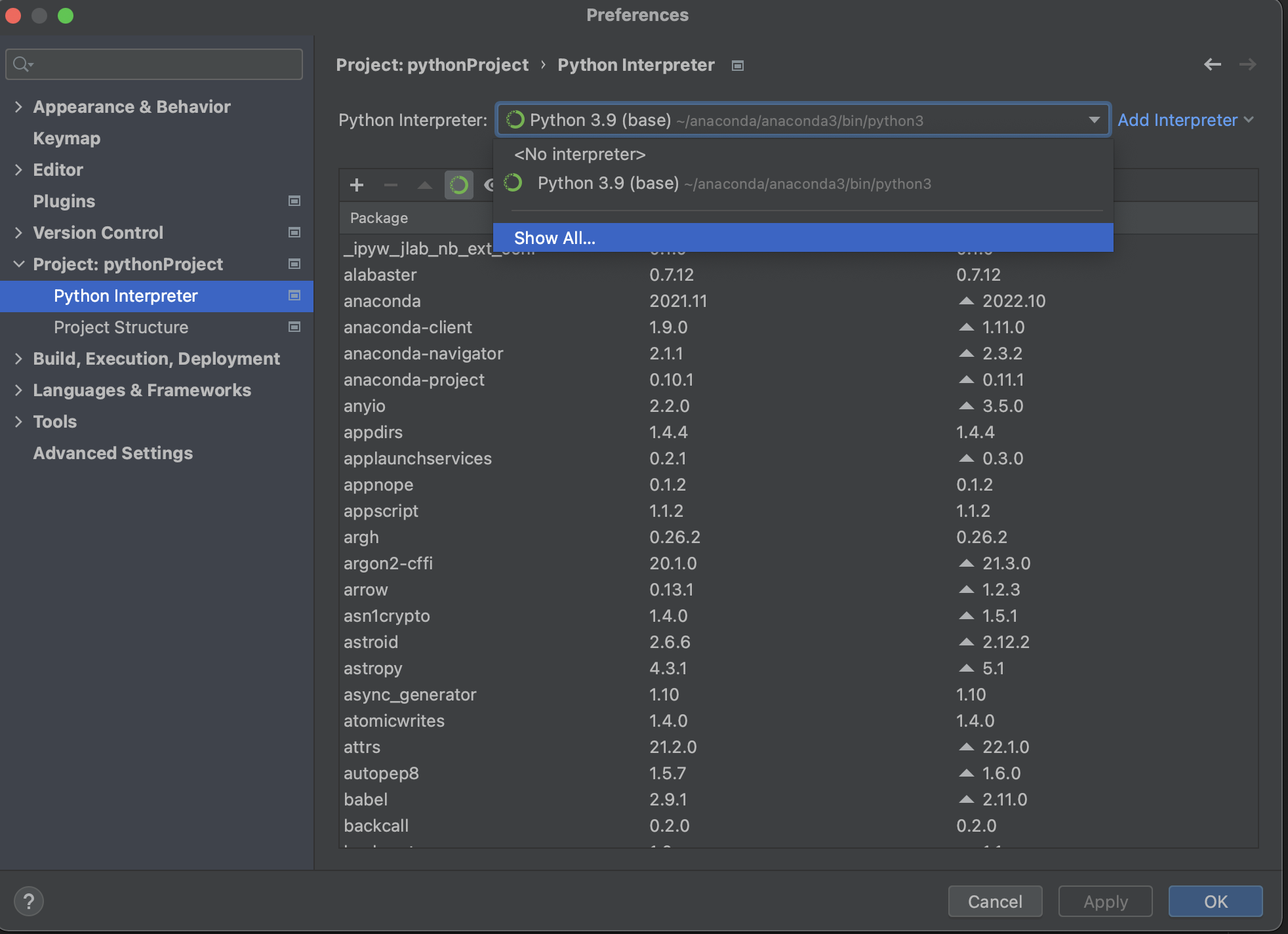This screenshot has width=1288, height=934.
Task: Click the Apply button
Action: click(1106, 901)
